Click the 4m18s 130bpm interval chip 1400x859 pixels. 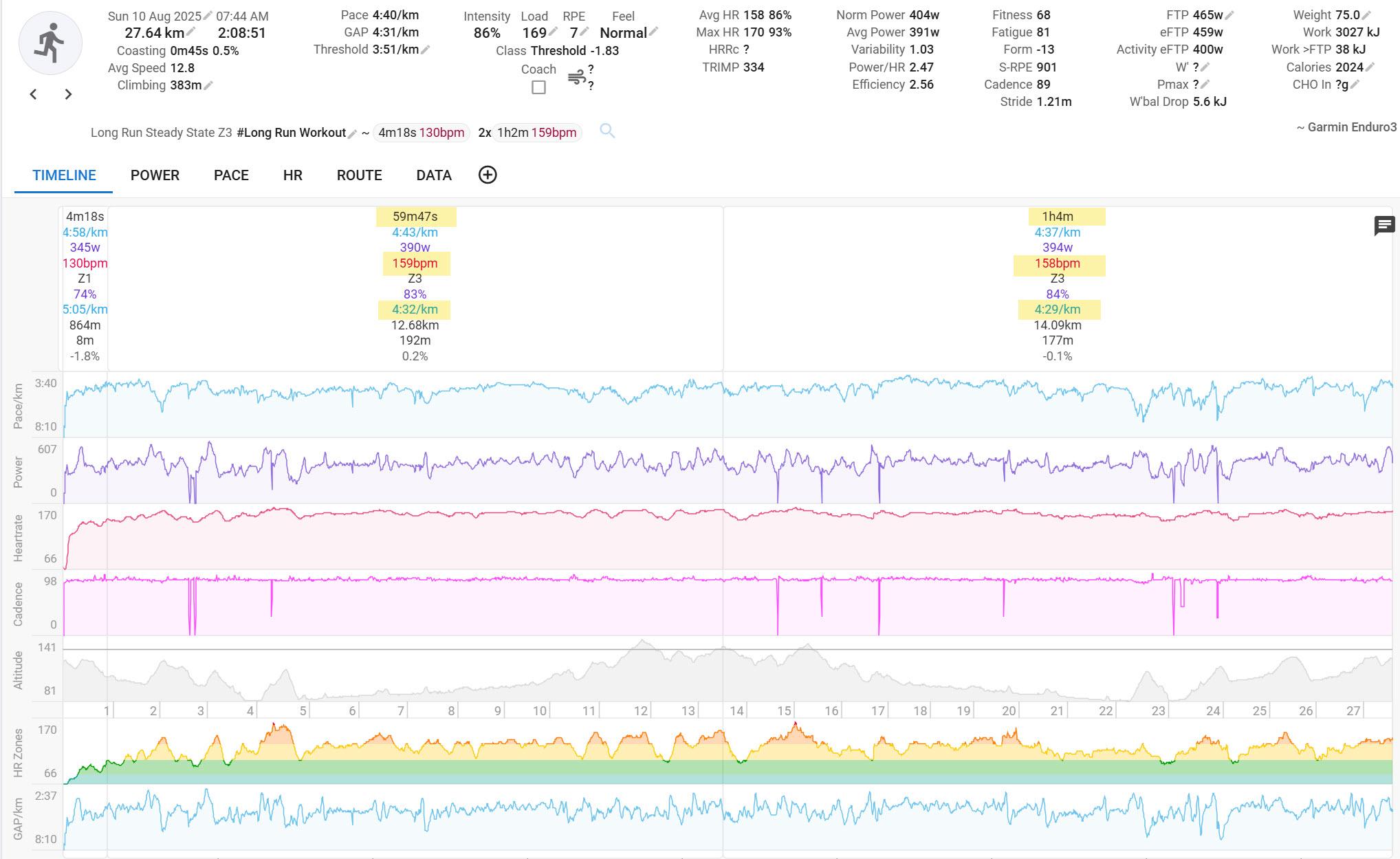click(x=421, y=133)
